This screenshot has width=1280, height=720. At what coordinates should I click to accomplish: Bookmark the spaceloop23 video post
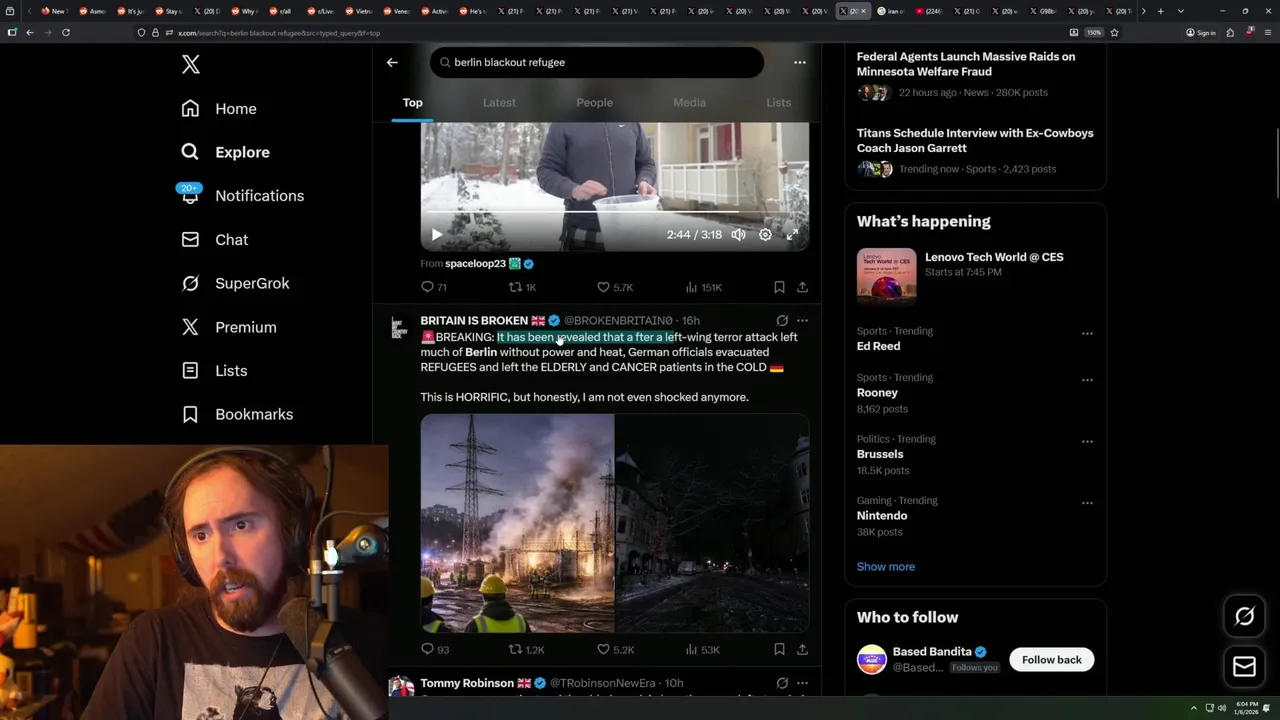tap(779, 287)
